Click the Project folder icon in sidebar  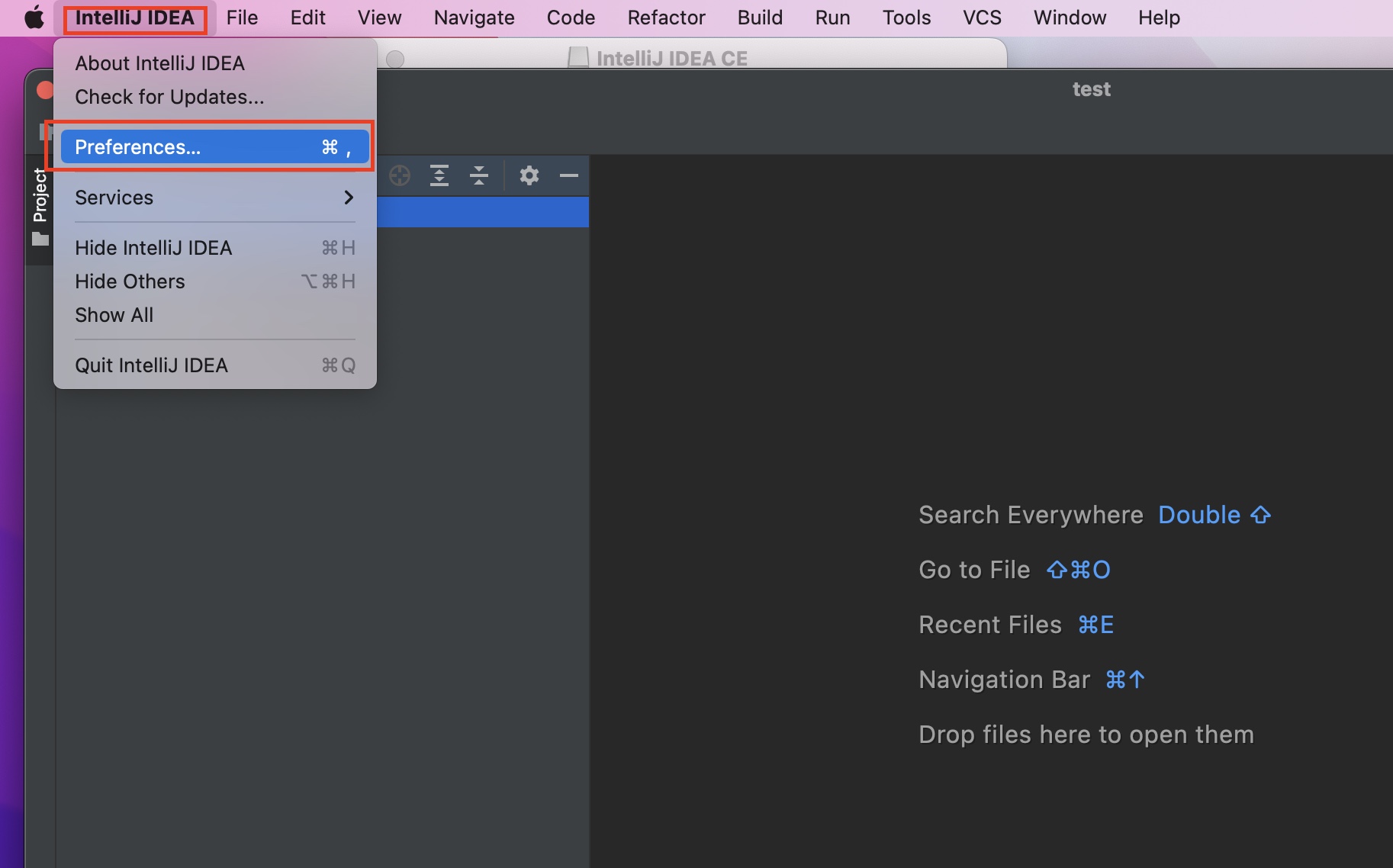pos(40,240)
